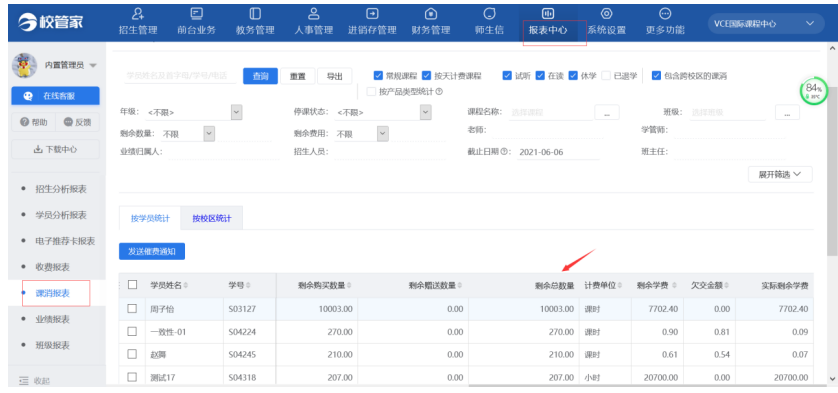Open 学员分析报表 in sidebar
This screenshot has height=393, width=838.
point(61,215)
